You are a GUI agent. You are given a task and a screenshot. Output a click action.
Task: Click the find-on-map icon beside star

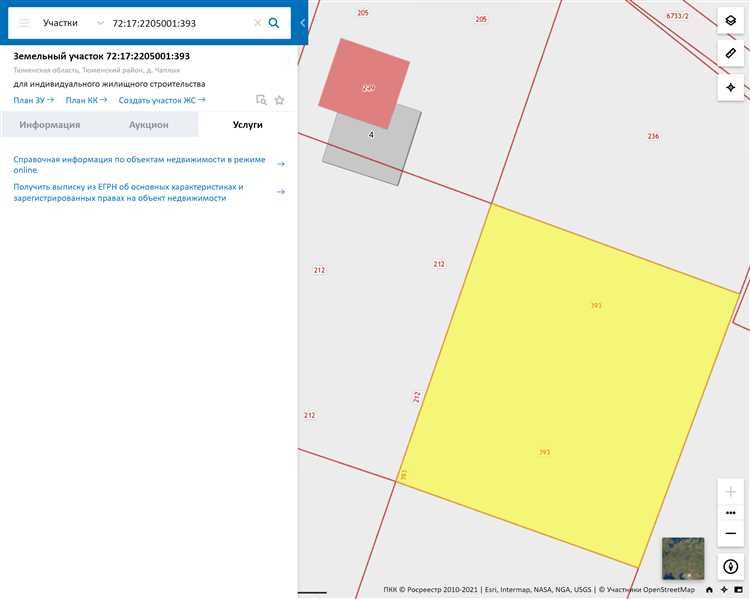pyautogui.click(x=261, y=100)
